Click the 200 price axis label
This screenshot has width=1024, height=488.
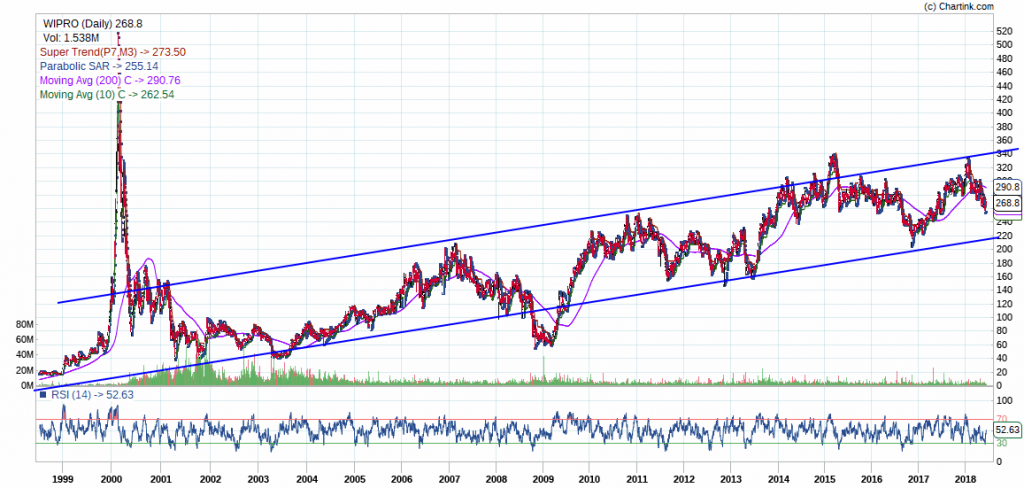point(1003,249)
